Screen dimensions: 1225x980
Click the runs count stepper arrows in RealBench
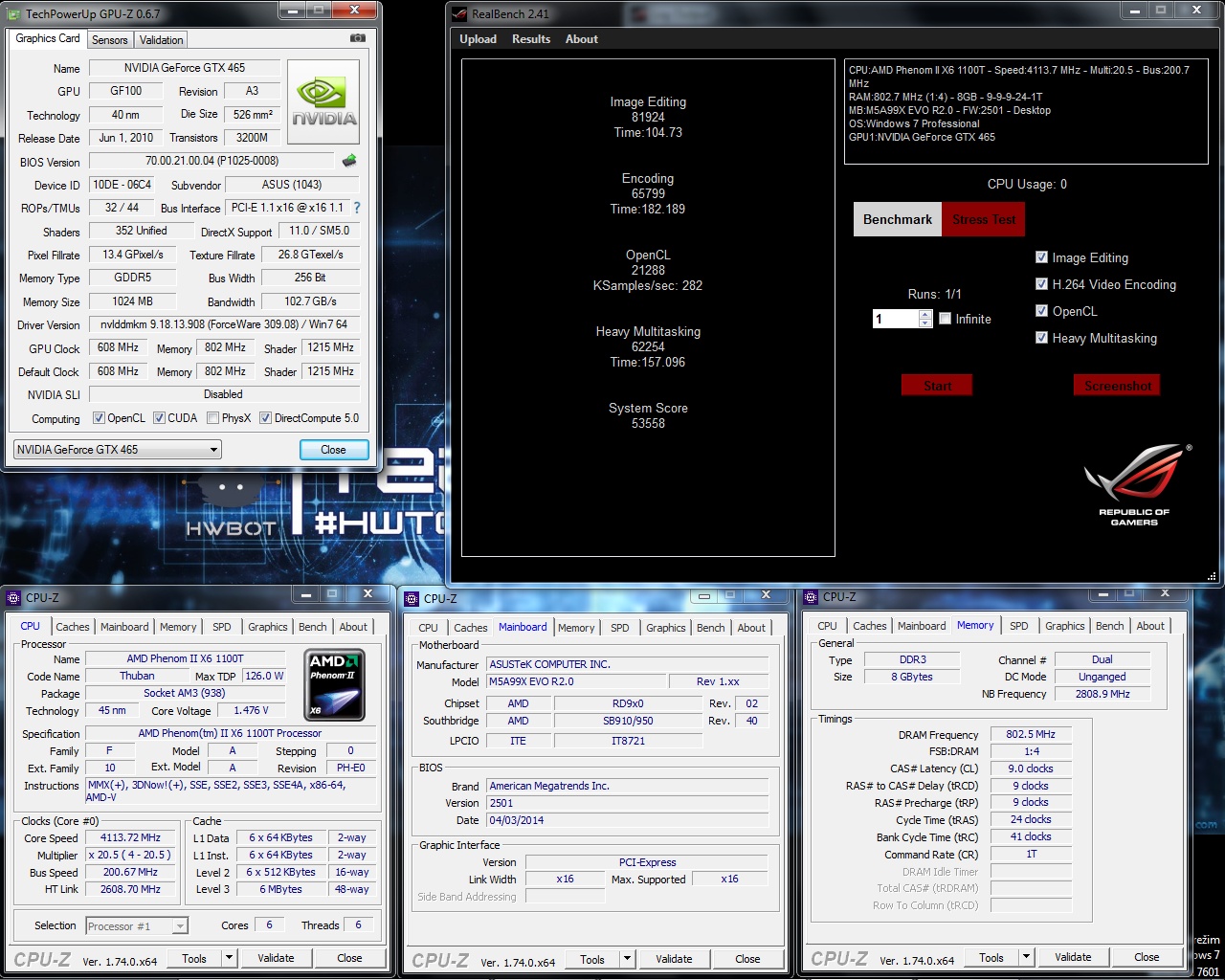coord(925,319)
